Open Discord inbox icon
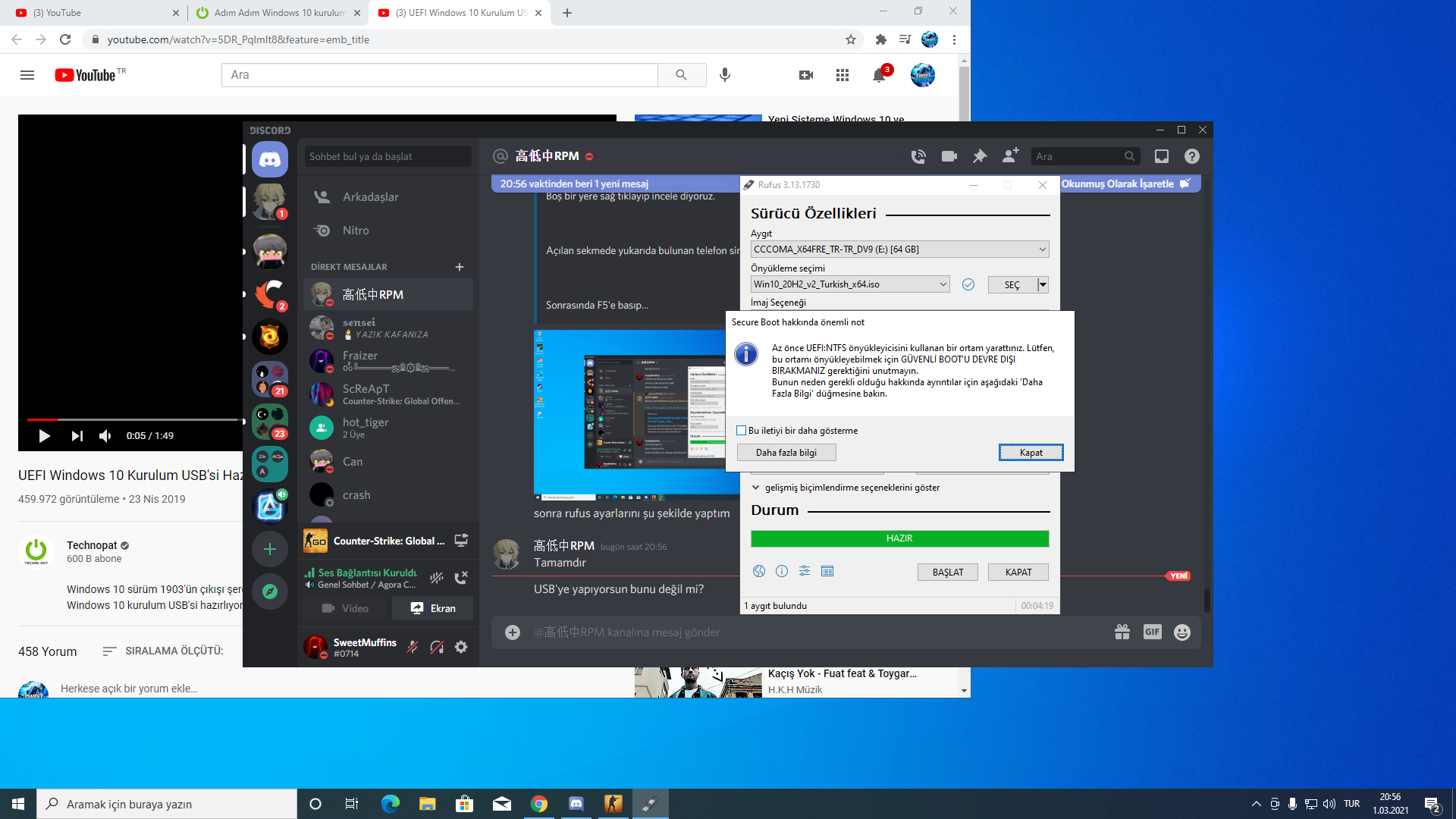Image resolution: width=1456 pixels, height=819 pixels. (x=1162, y=156)
